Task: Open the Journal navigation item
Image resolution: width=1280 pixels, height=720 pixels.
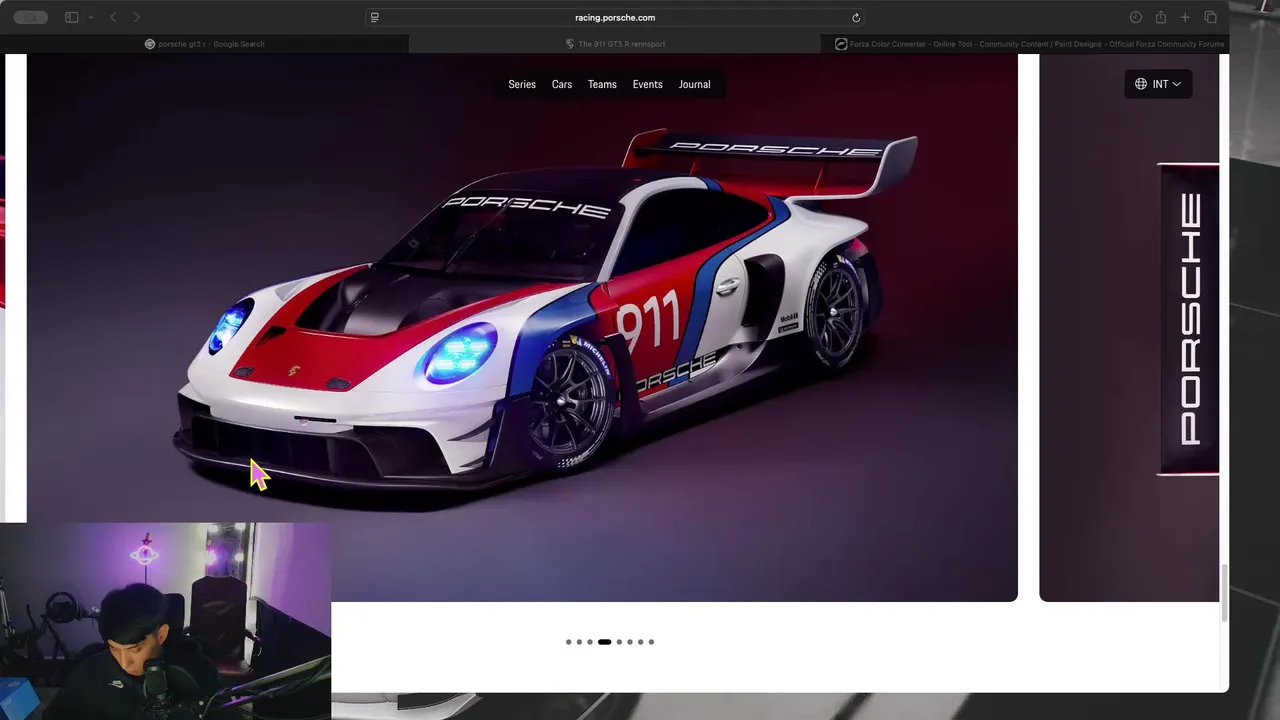Action: 694,84
